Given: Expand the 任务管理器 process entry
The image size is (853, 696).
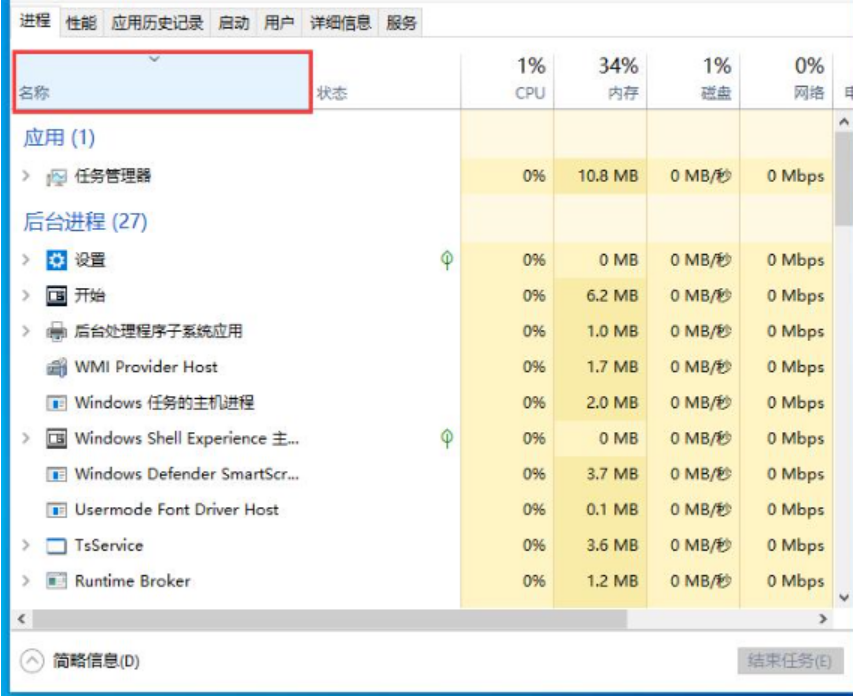Looking at the screenshot, I should tap(27, 176).
